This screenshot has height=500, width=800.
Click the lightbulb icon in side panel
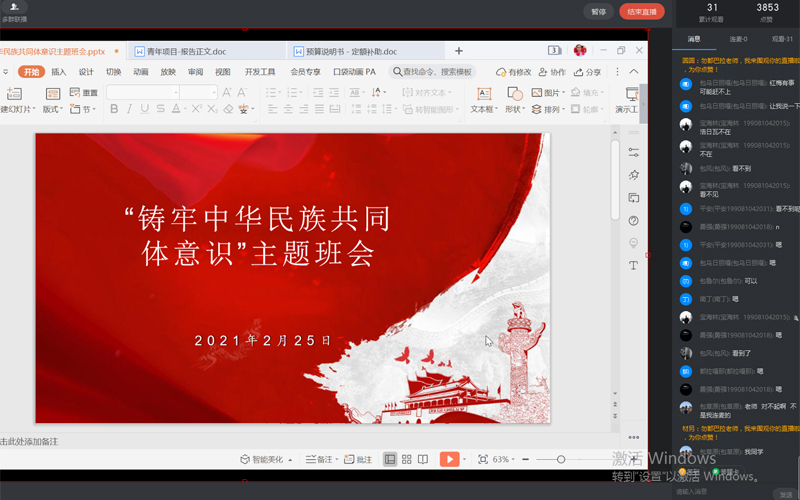(634, 243)
